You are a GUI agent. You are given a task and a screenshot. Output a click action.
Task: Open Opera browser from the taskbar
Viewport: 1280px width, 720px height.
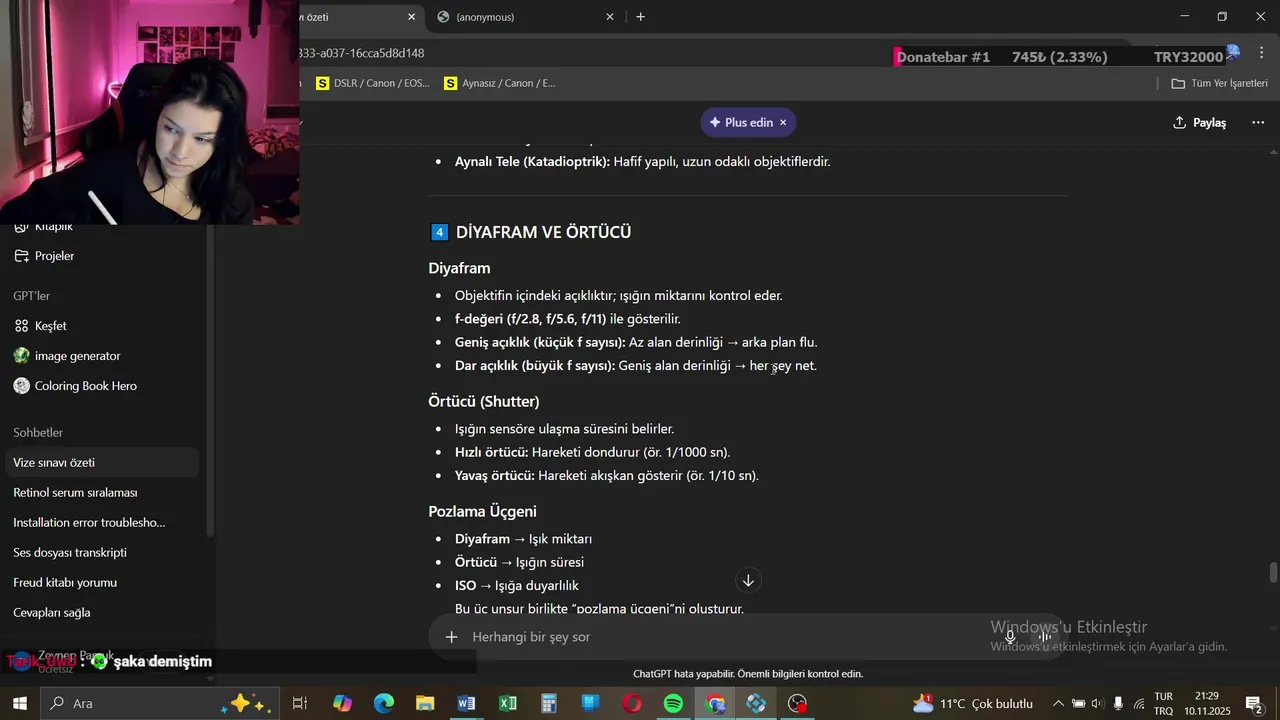tap(632, 703)
